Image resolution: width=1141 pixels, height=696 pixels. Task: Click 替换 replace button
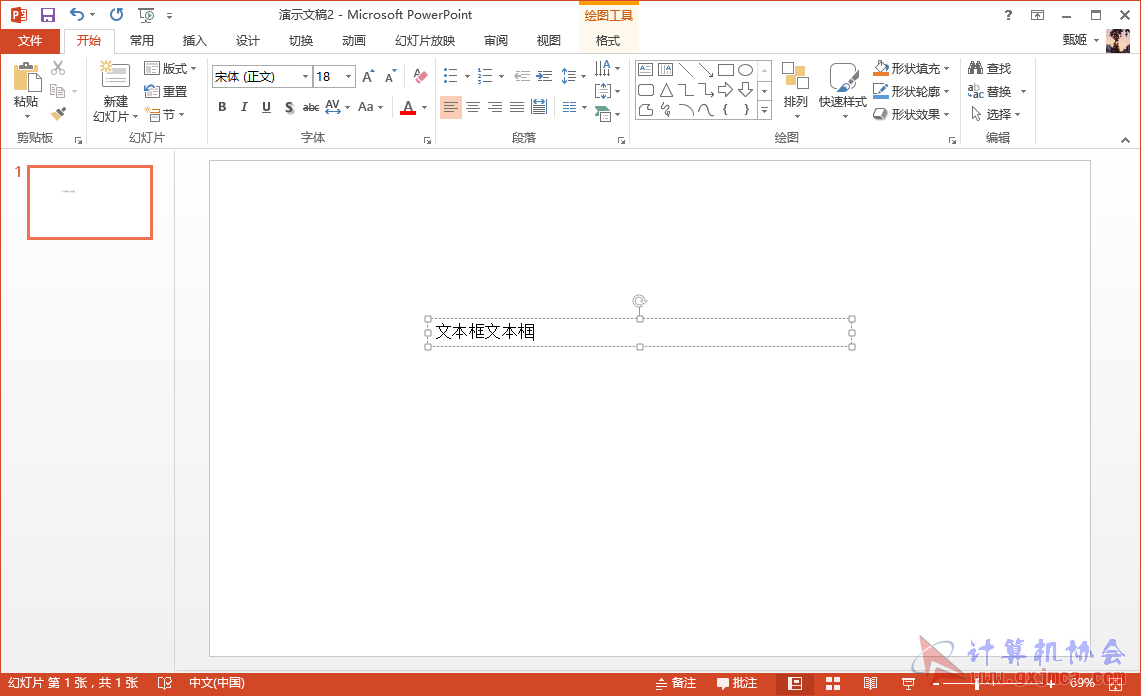[990, 92]
